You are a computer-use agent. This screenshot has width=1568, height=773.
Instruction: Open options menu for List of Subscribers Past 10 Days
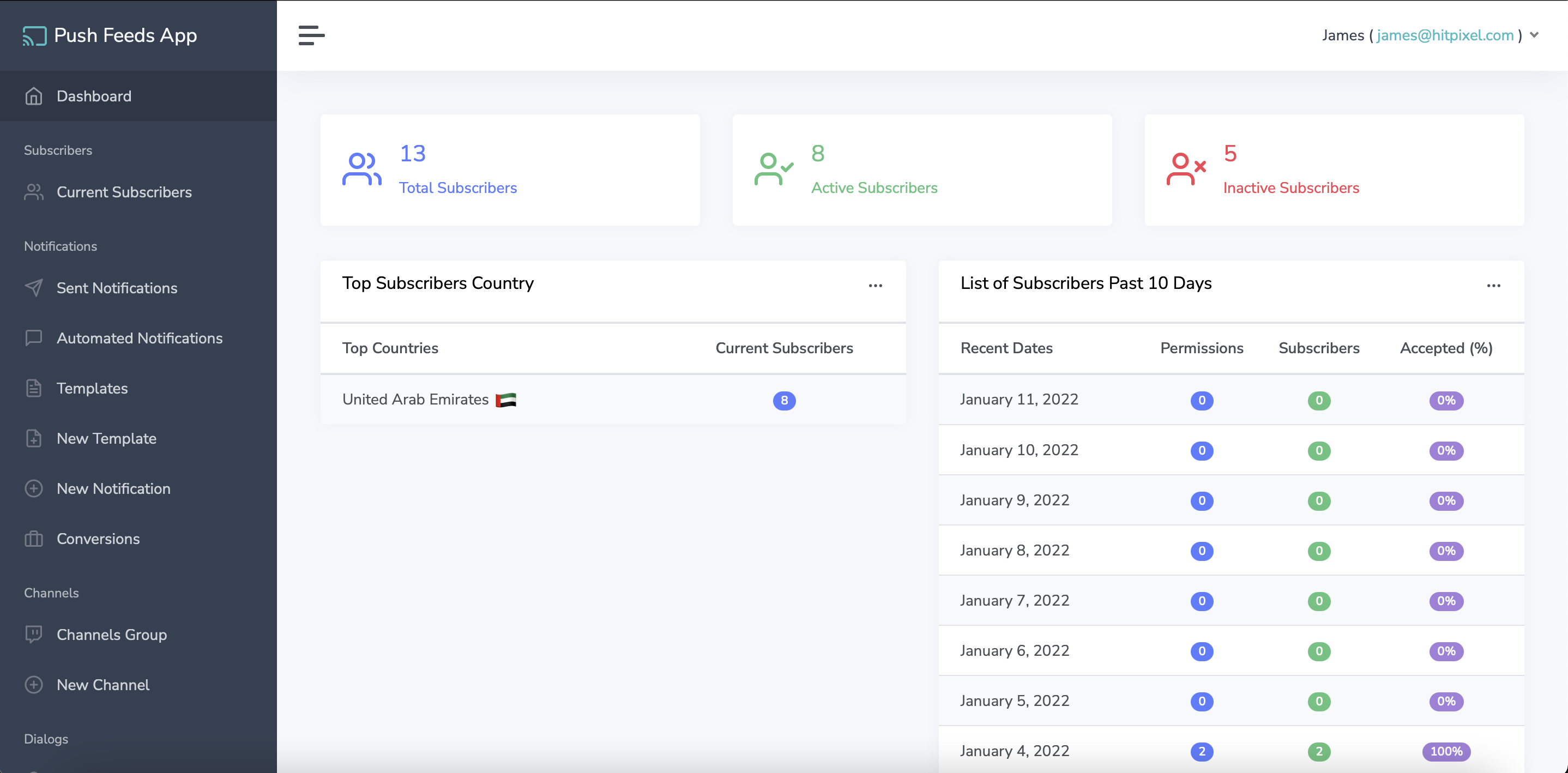tap(1493, 286)
